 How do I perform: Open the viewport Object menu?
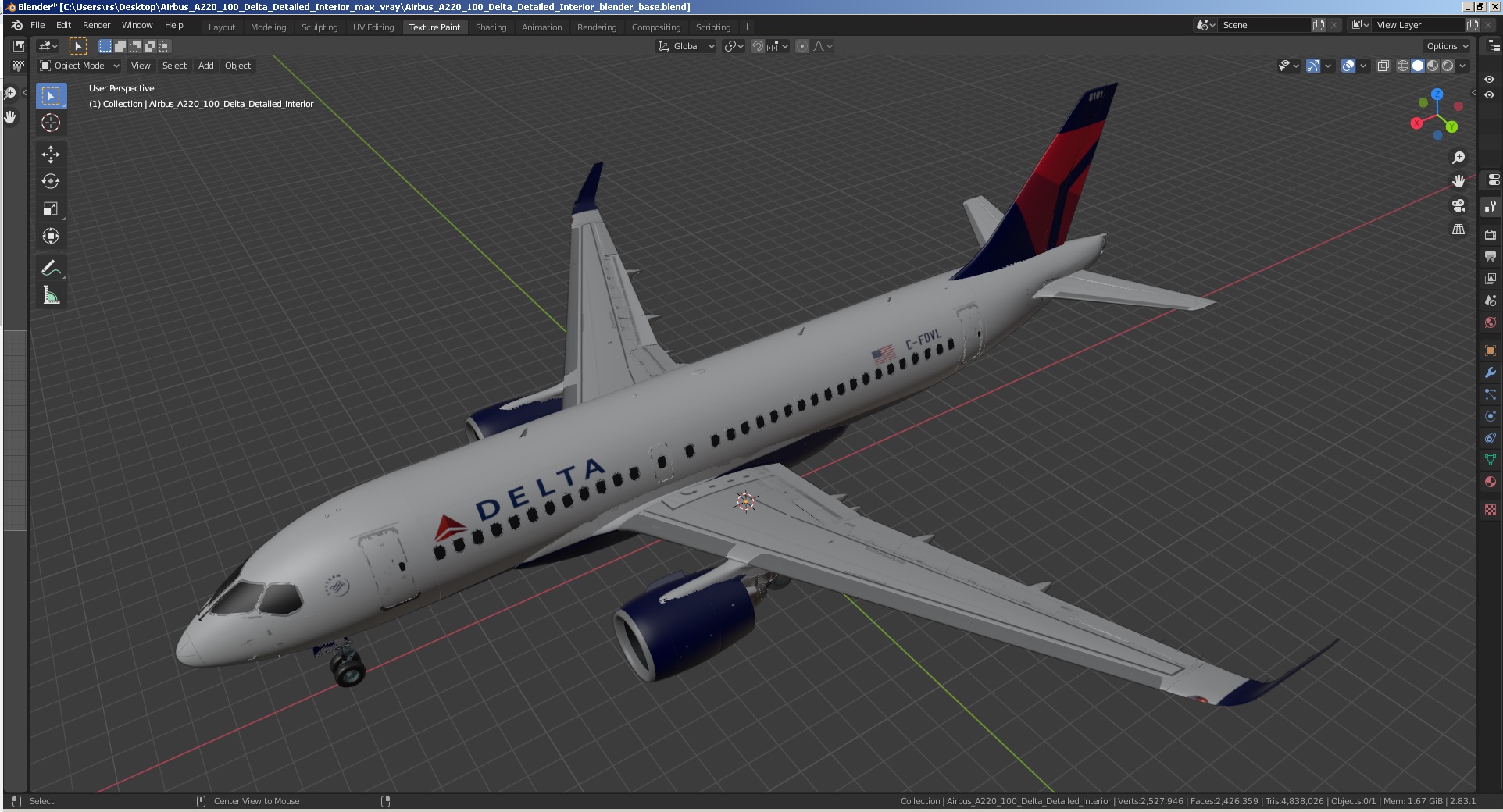tap(237, 66)
